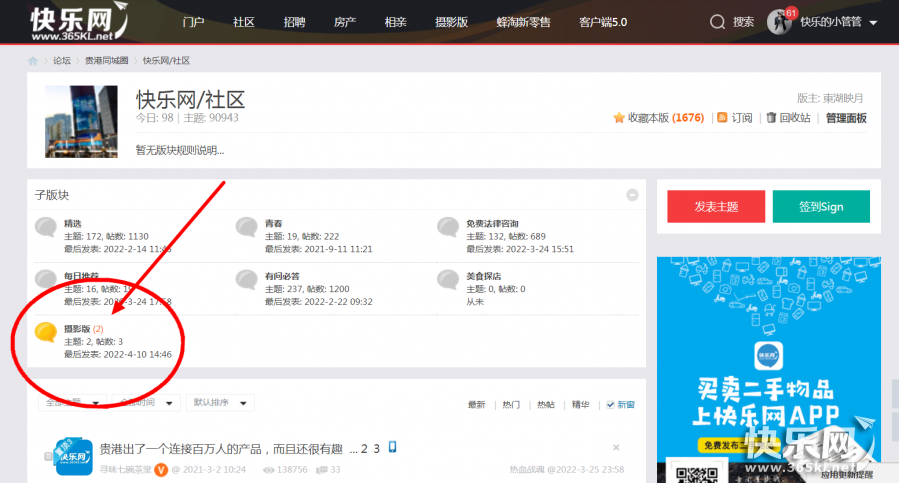
Task: Click the QR code in the ad banner
Action: point(697,474)
